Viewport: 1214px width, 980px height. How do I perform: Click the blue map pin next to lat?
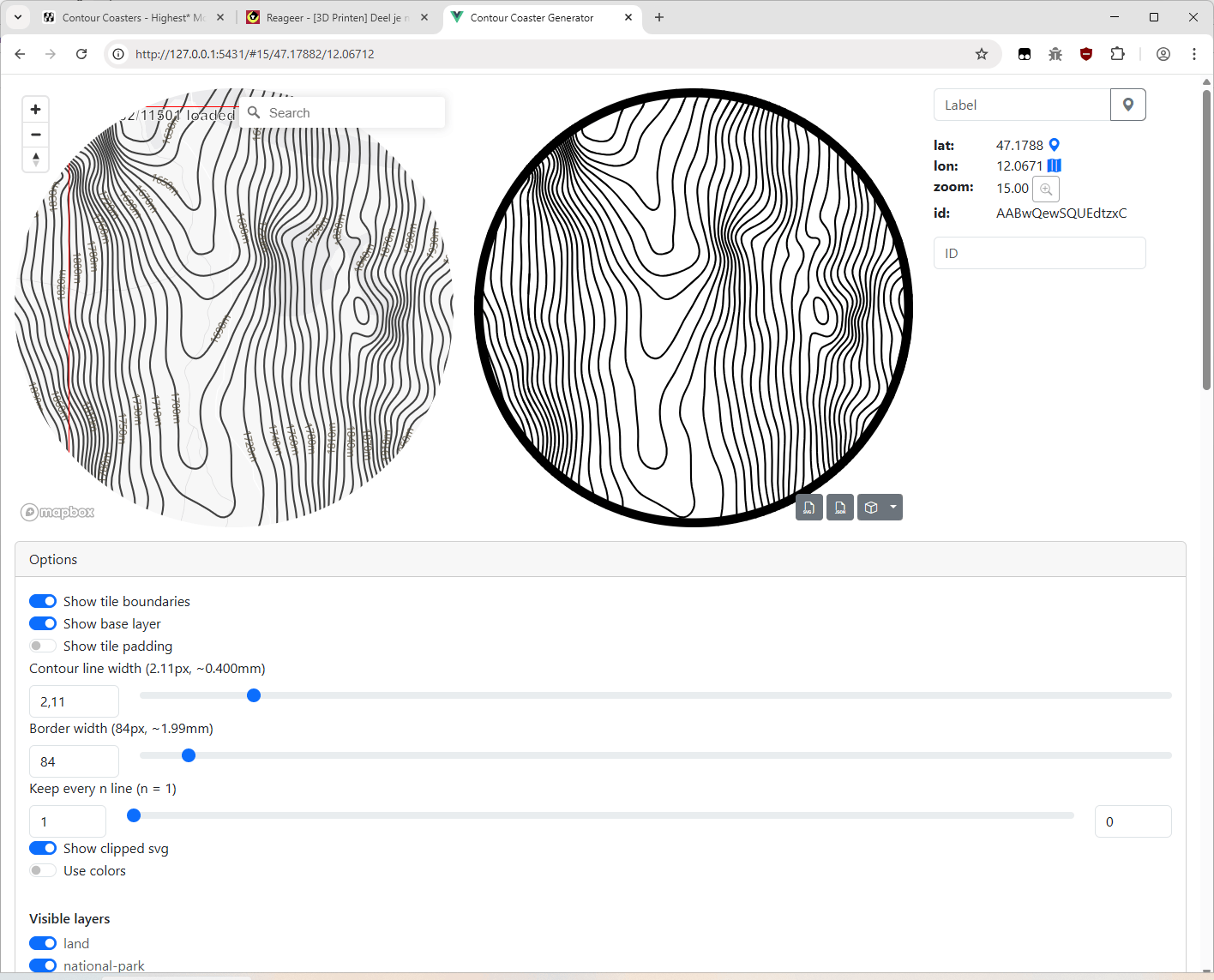point(1055,144)
